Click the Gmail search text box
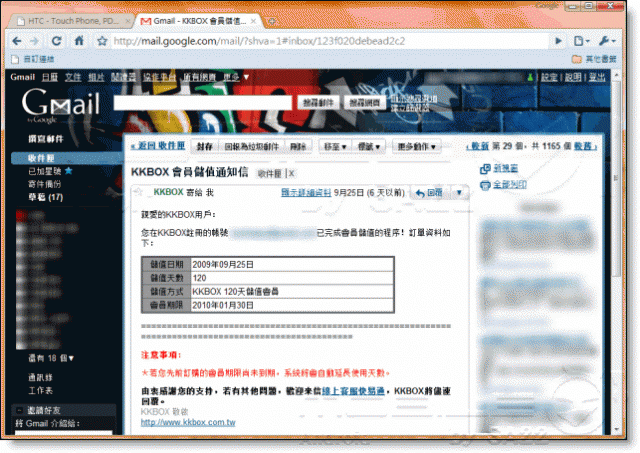Viewport: 640px width, 453px height. 203,103
